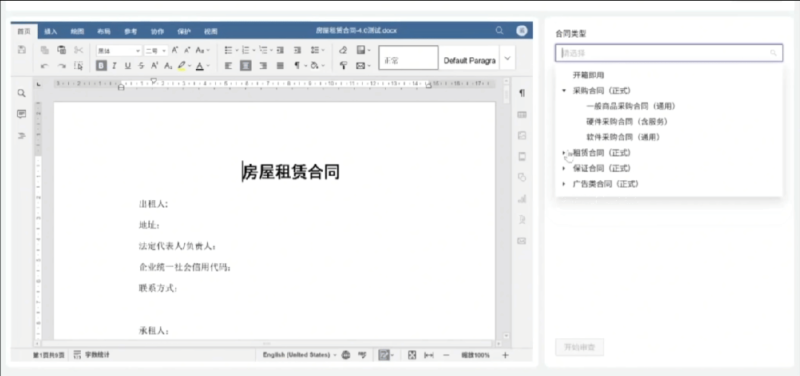Viewport: 800px width, 376px height.
Task: Switch to the 插入 ribbon tab
Action: click(x=51, y=31)
